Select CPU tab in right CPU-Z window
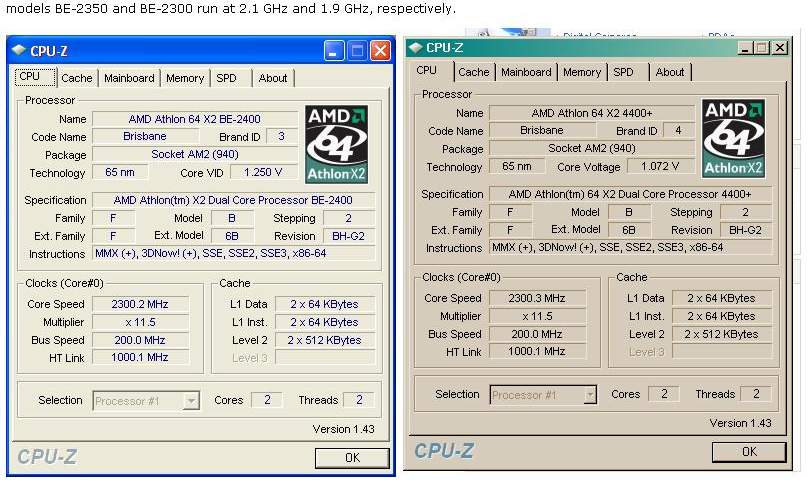Viewport: 810px width, 486px height. tap(432, 70)
